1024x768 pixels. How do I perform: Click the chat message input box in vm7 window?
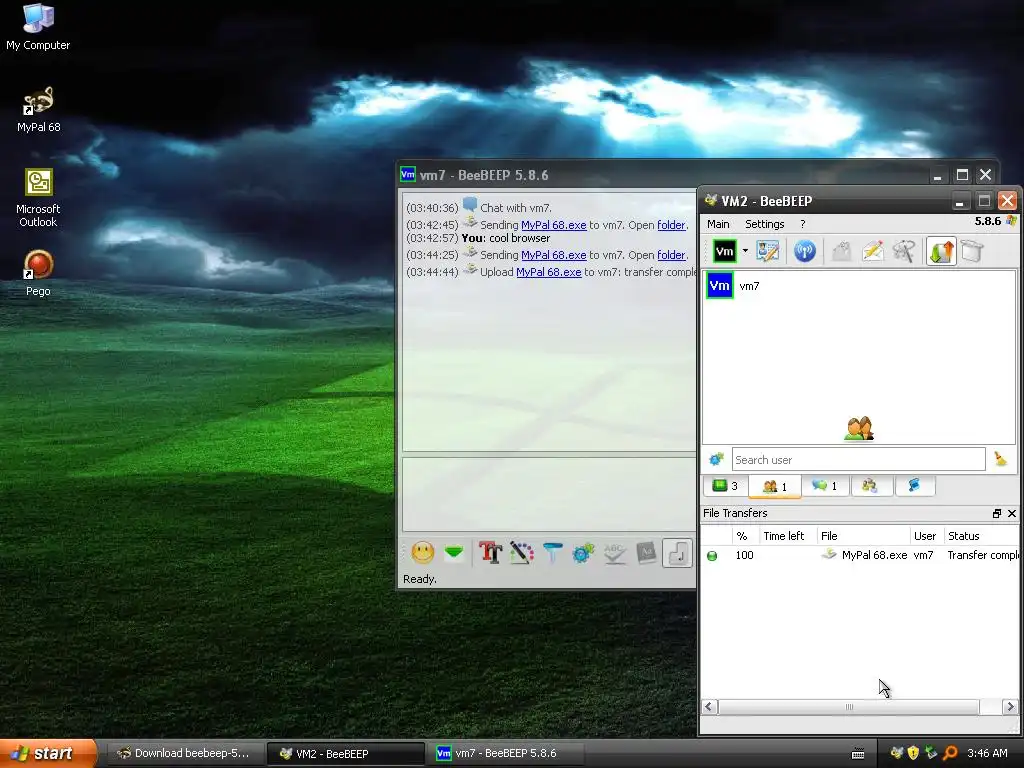coord(549,494)
